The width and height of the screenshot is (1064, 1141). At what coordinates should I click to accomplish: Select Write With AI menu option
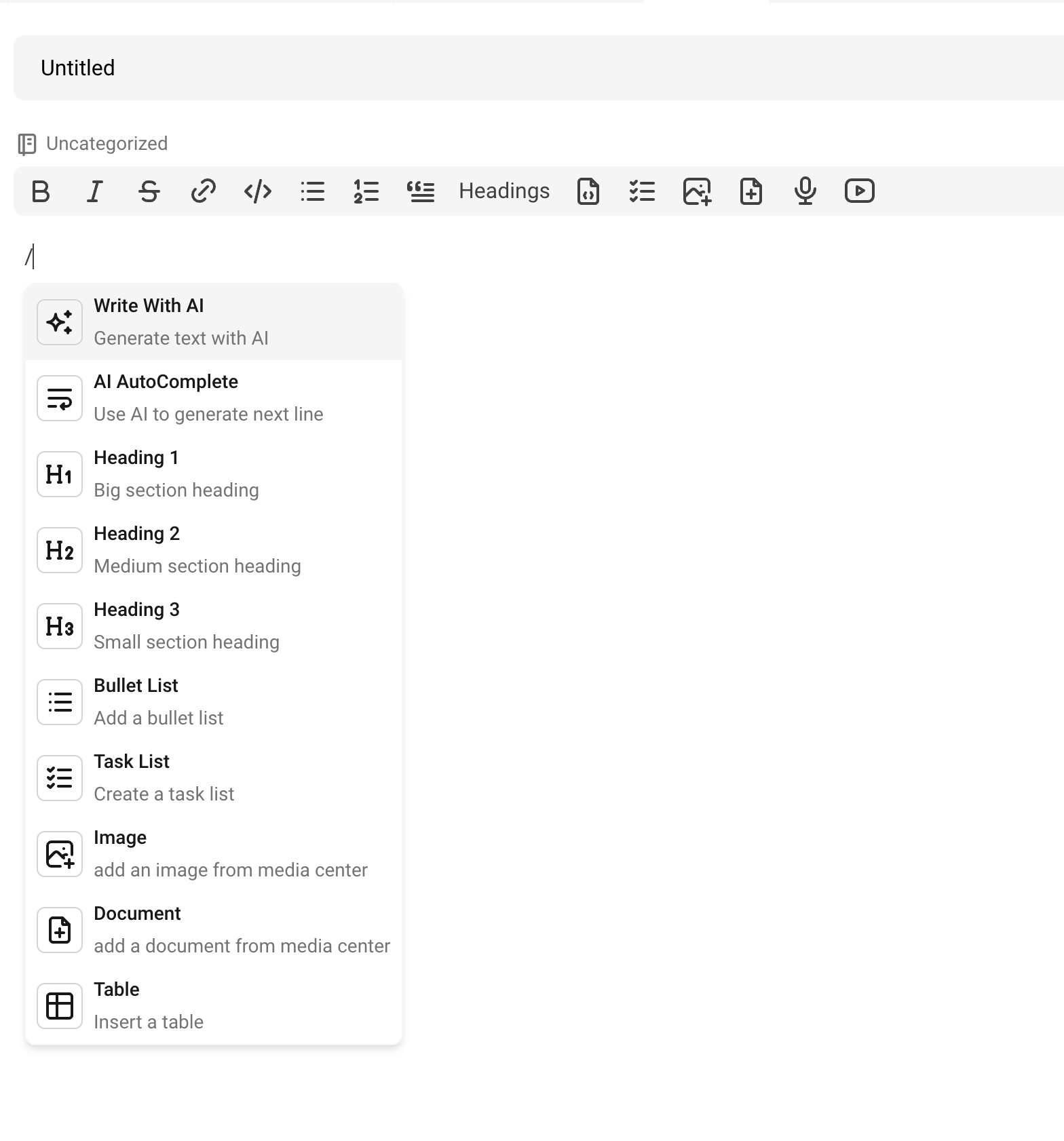[214, 322]
